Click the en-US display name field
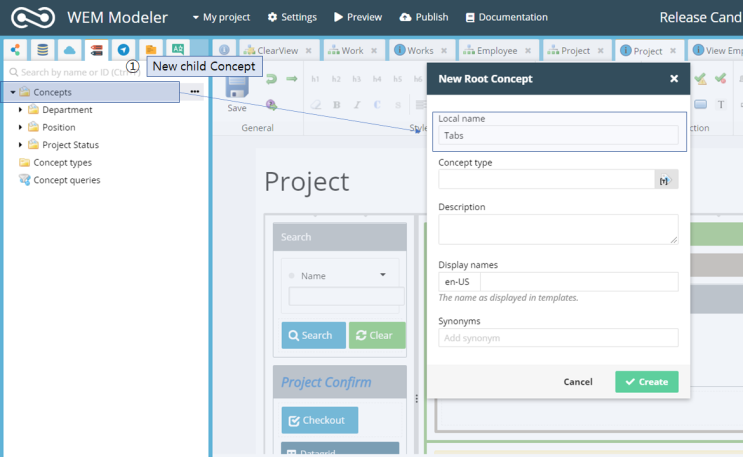 [579, 282]
